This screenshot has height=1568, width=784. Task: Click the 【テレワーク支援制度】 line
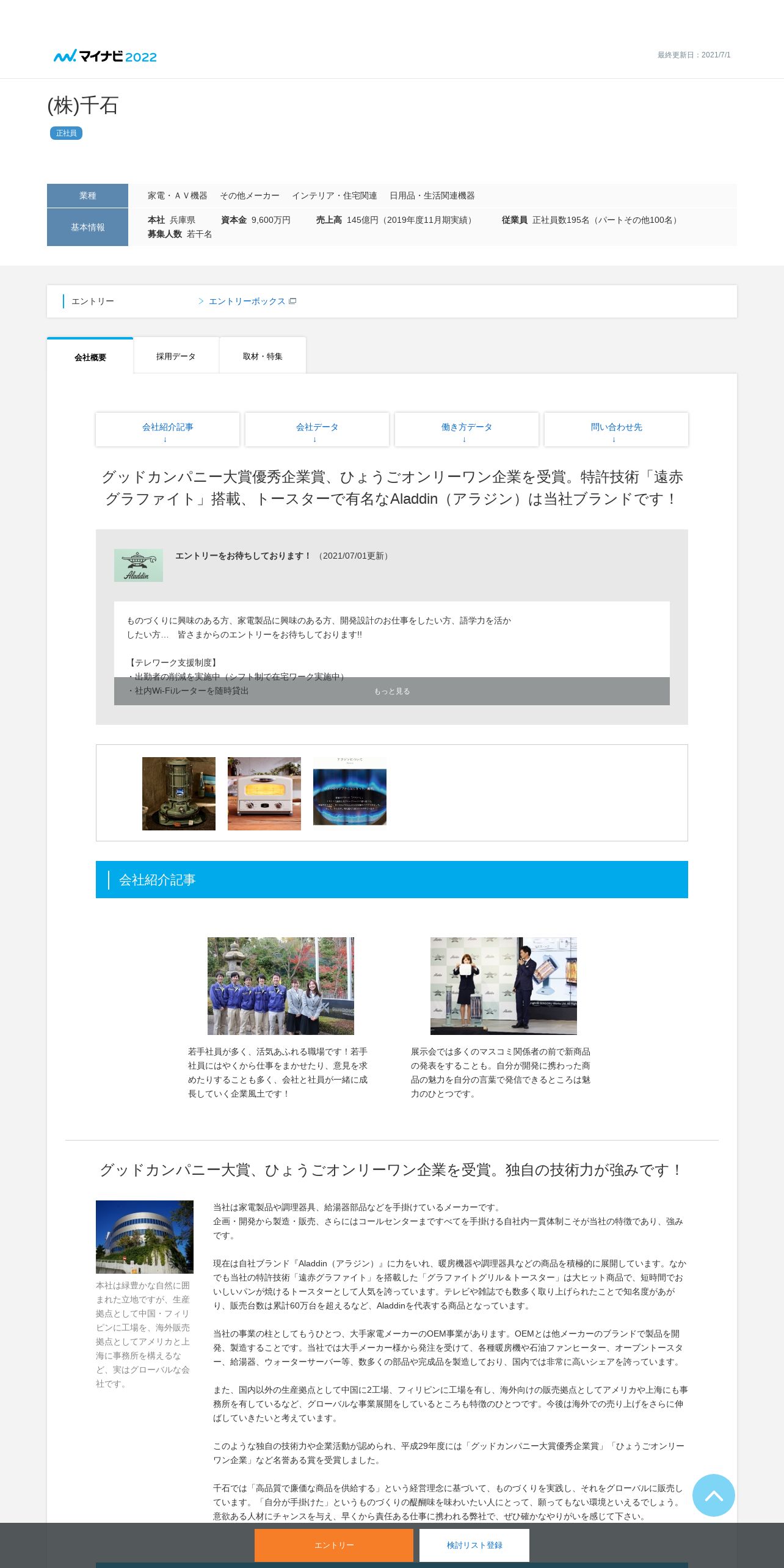pyautogui.click(x=173, y=663)
